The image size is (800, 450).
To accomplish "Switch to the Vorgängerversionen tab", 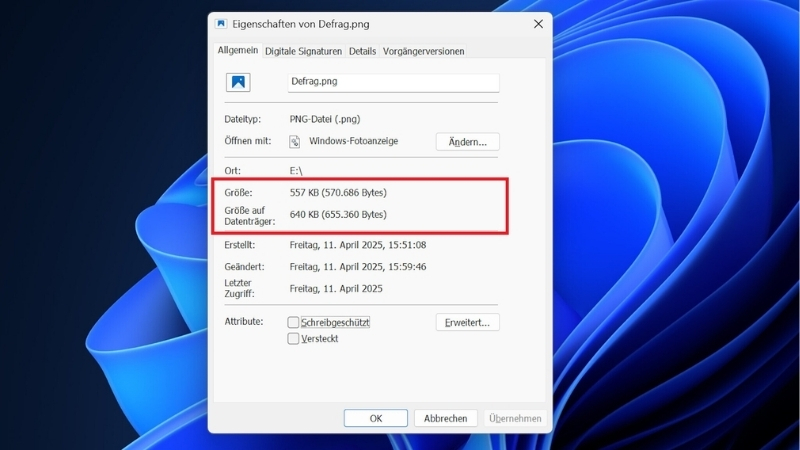I will tap(423, 51).
